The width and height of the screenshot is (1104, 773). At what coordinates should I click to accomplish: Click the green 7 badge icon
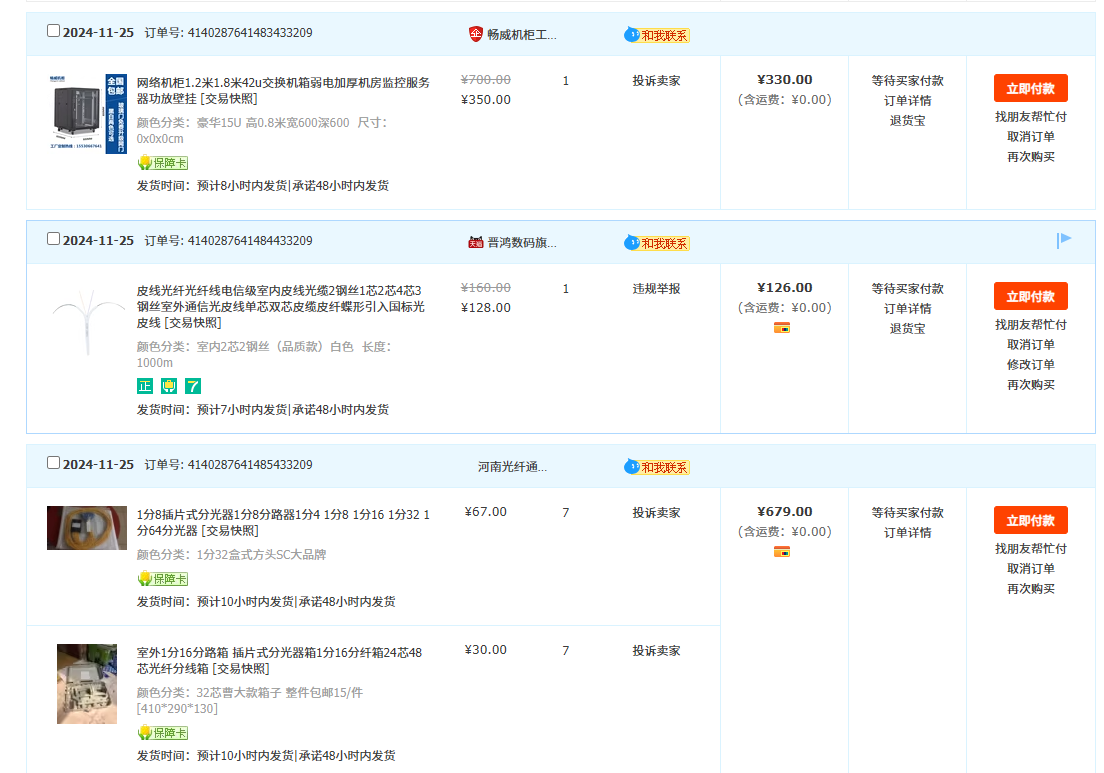193,386
